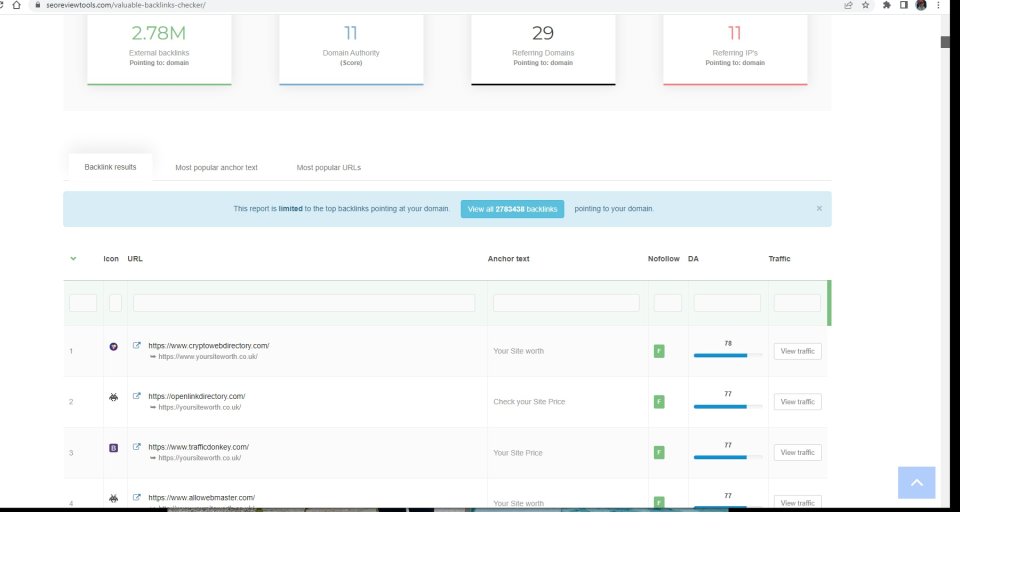1024x576 pixels.
Task: Switch to Most popular anchor text tab
Action: (216, 168)
